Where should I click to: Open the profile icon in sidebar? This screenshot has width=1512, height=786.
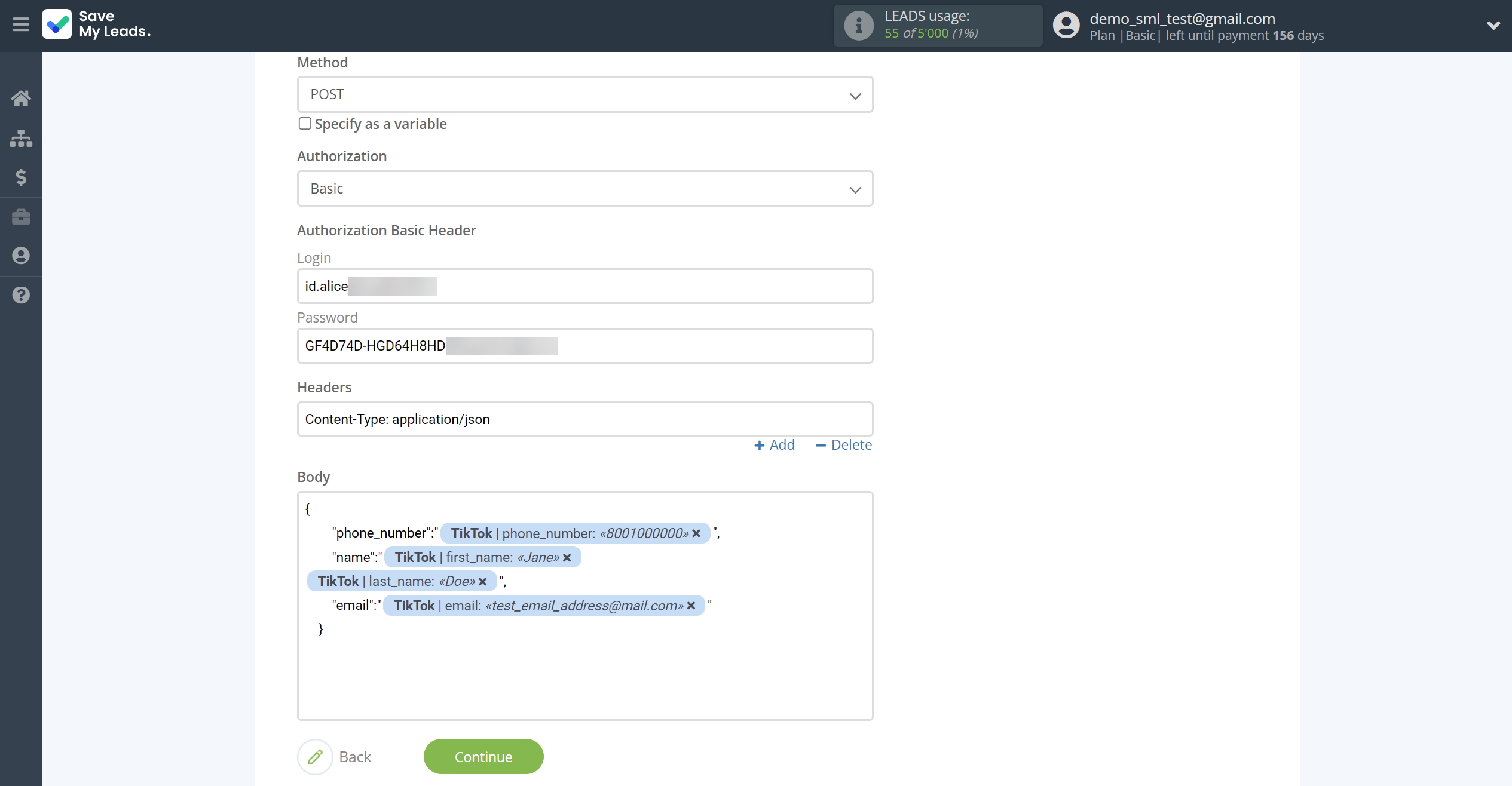tap(21, 256)
